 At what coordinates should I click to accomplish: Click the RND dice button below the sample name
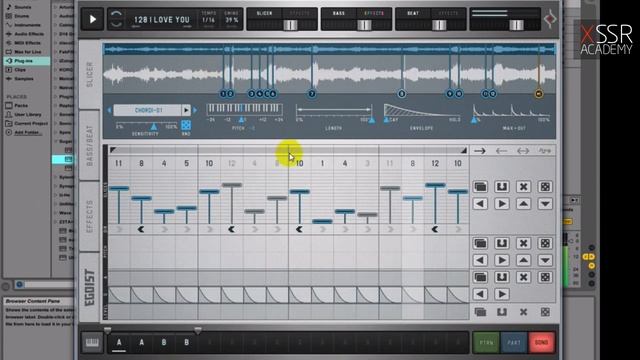pos(186,124)
